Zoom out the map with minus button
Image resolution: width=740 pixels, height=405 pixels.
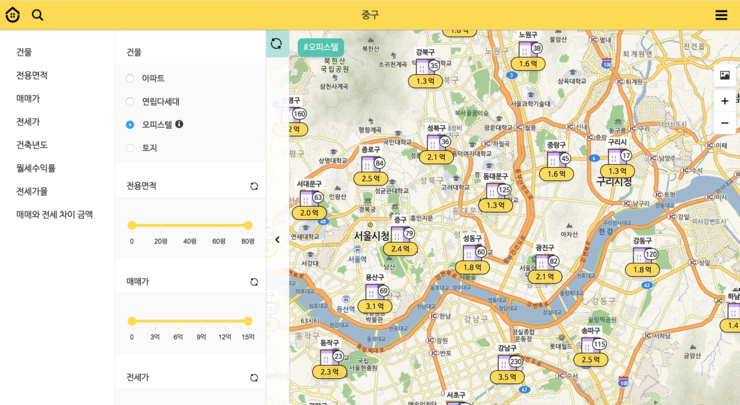(x=724, y=123)
